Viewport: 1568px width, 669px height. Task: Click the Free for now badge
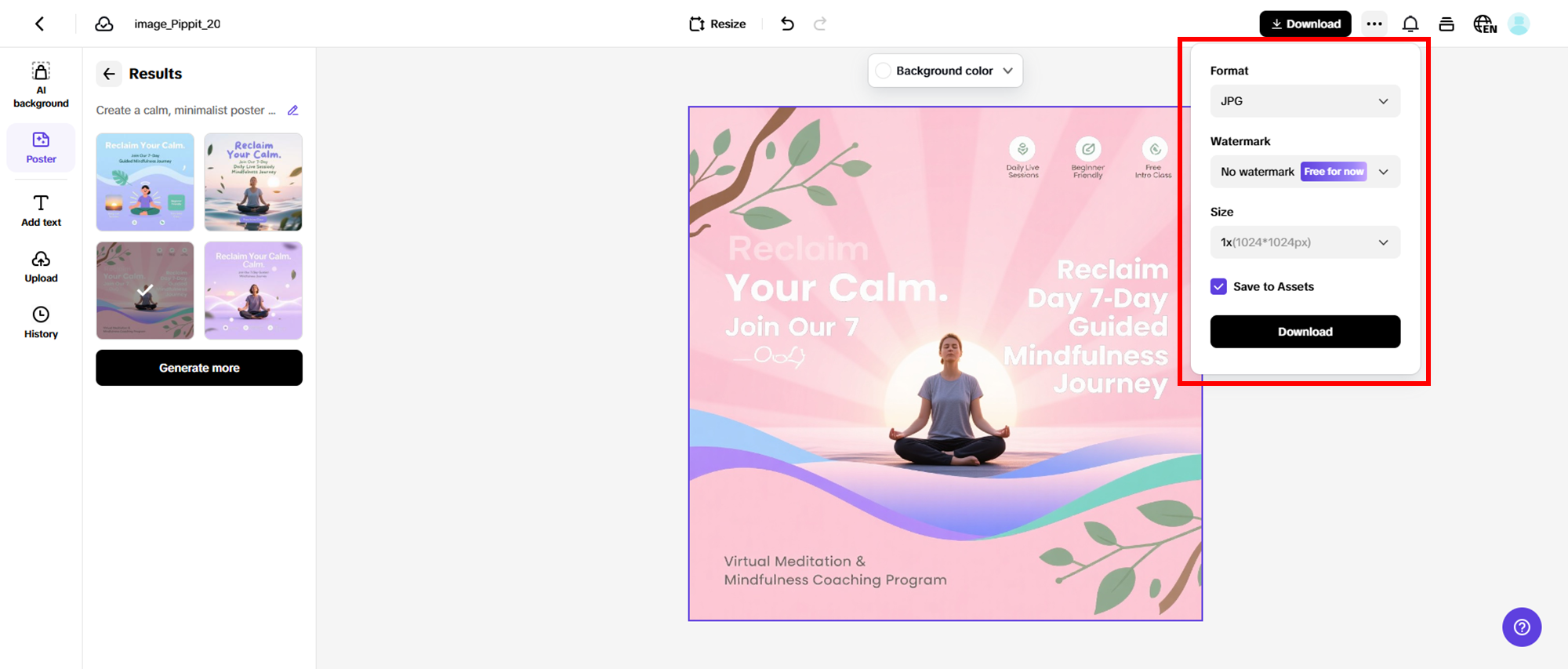(x=1334, y=172)
